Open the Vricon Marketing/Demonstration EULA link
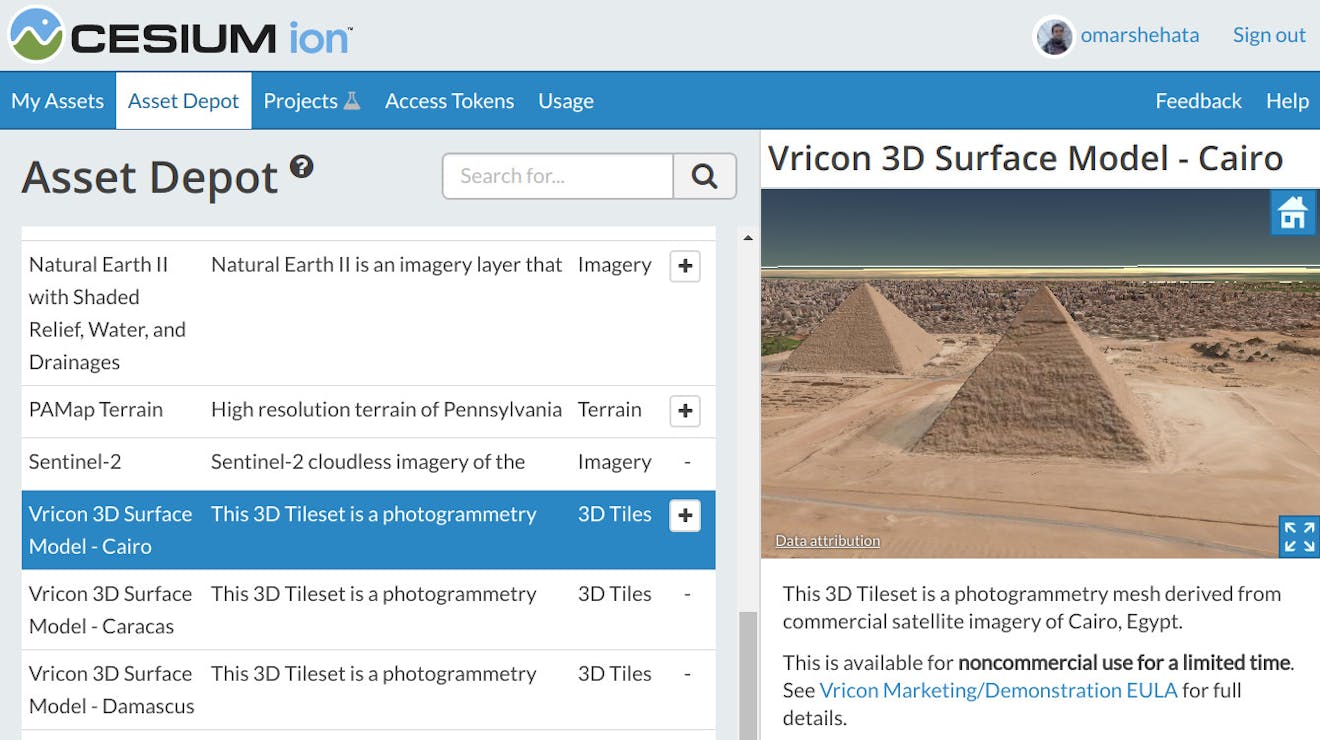 point(998,690)
